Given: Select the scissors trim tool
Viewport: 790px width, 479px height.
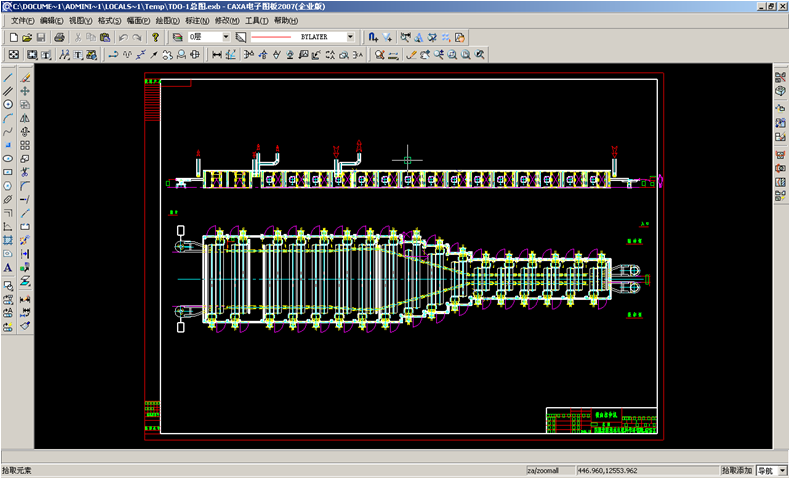Looking at the screenshot, I should tap(25, 172).
